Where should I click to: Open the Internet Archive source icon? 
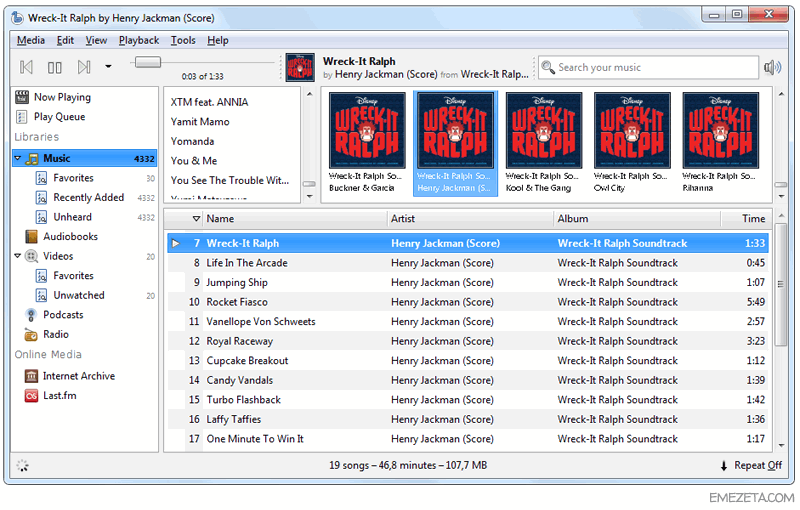tap(31, 376)
